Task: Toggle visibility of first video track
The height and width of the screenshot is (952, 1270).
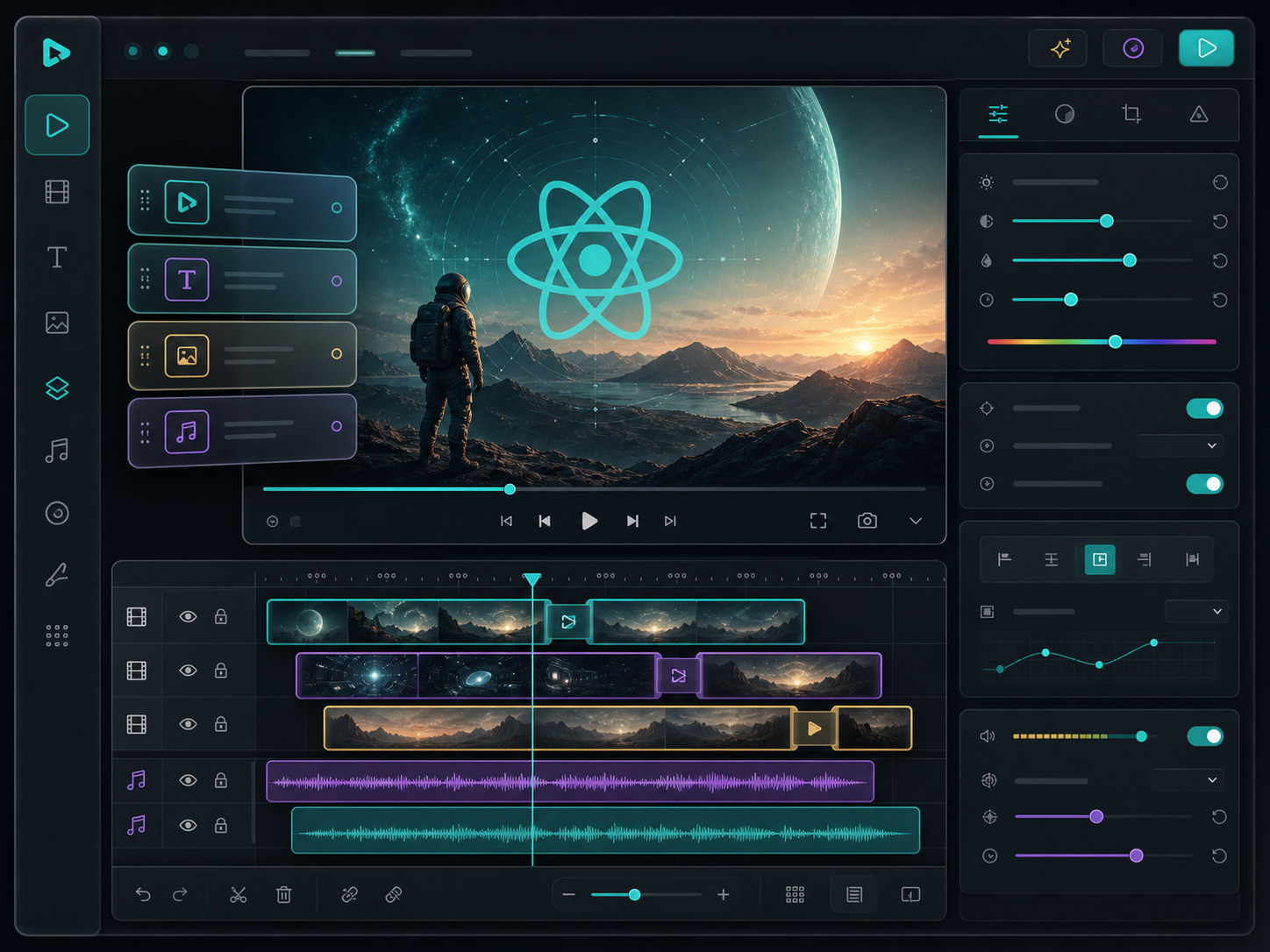Action: coord(188,617)
